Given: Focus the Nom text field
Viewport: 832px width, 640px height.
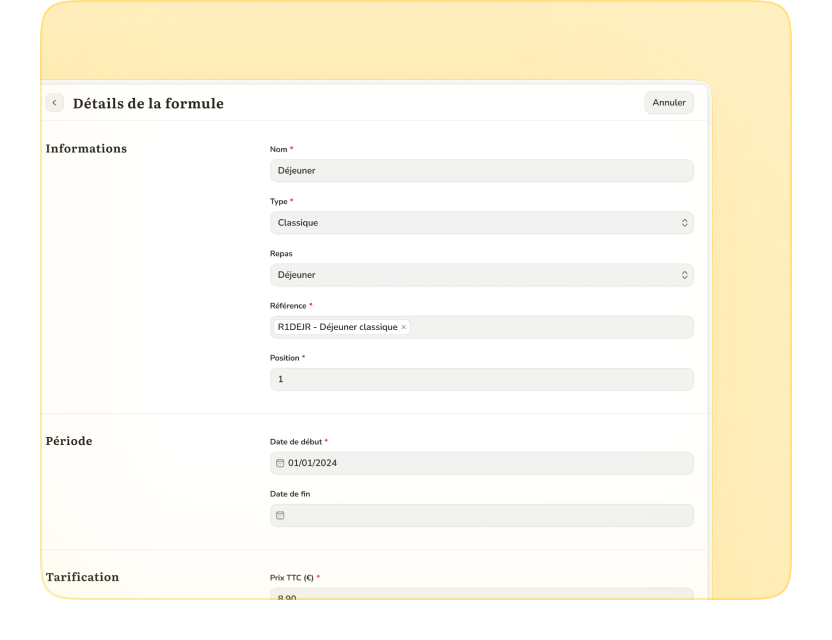Looking at the screenshot, I should [x=480, y=171].
